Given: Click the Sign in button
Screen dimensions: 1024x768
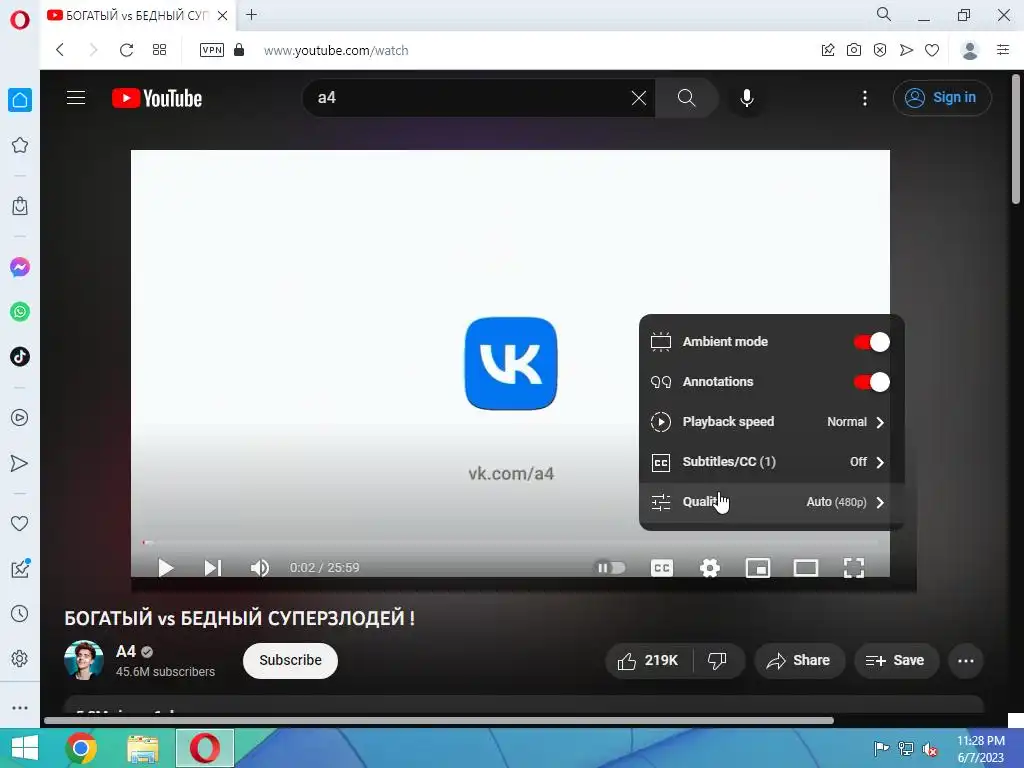Looking at the screenshot, I should [942, 97].
